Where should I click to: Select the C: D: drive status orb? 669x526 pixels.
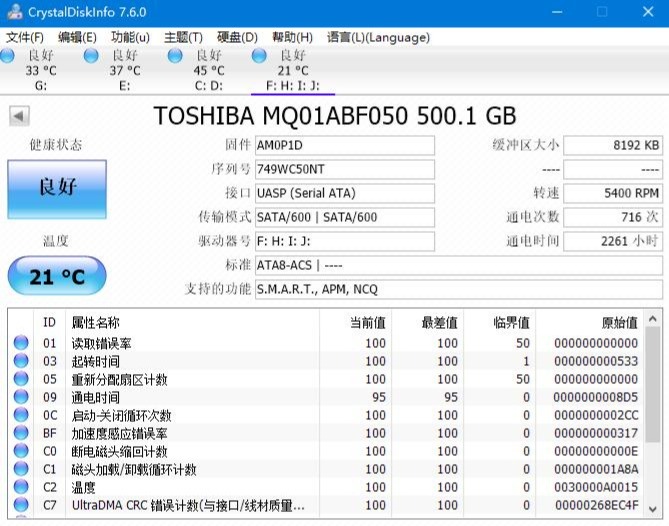176,56
